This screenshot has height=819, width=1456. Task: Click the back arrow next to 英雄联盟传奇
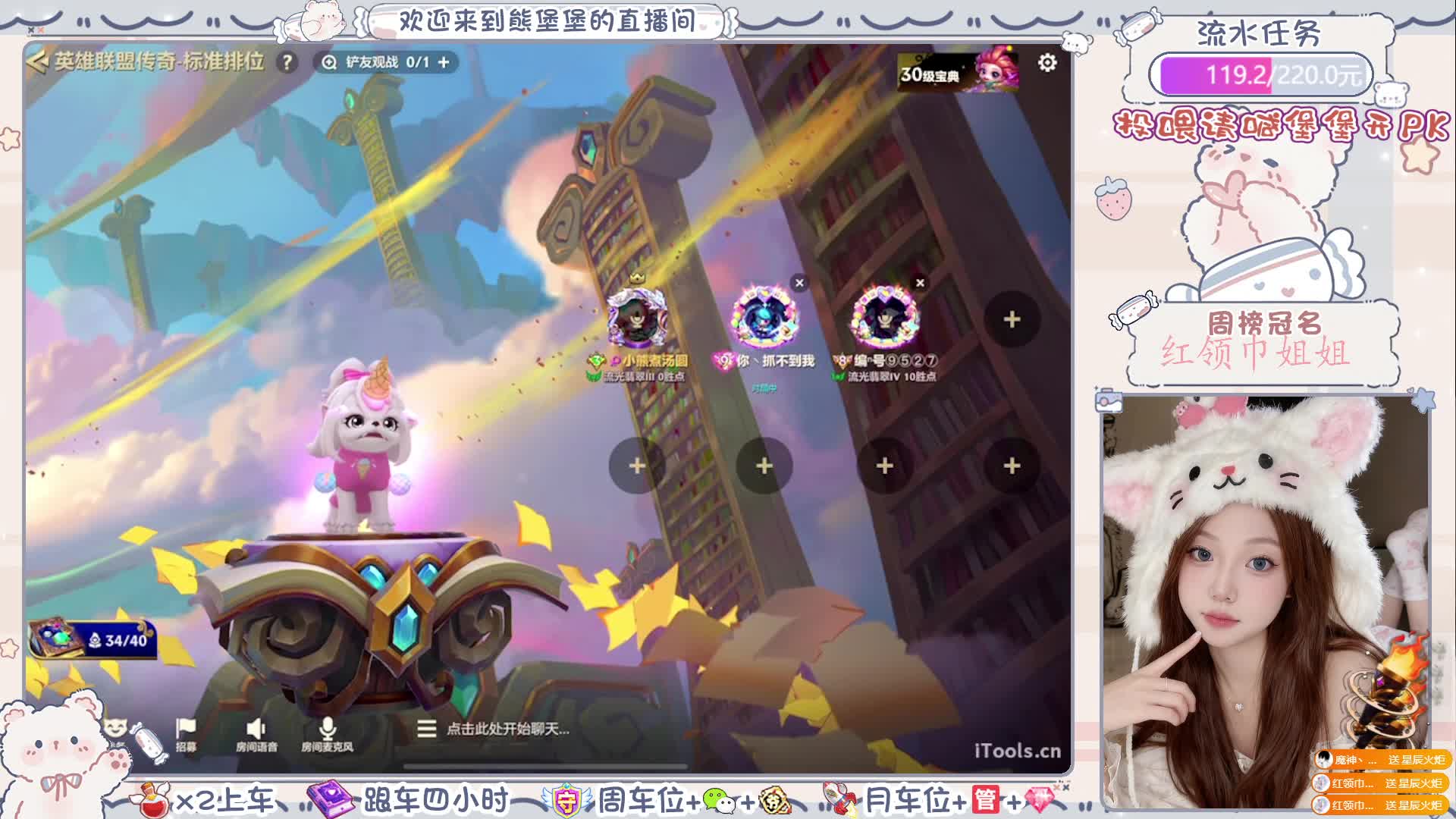click(x=36, y=61)
